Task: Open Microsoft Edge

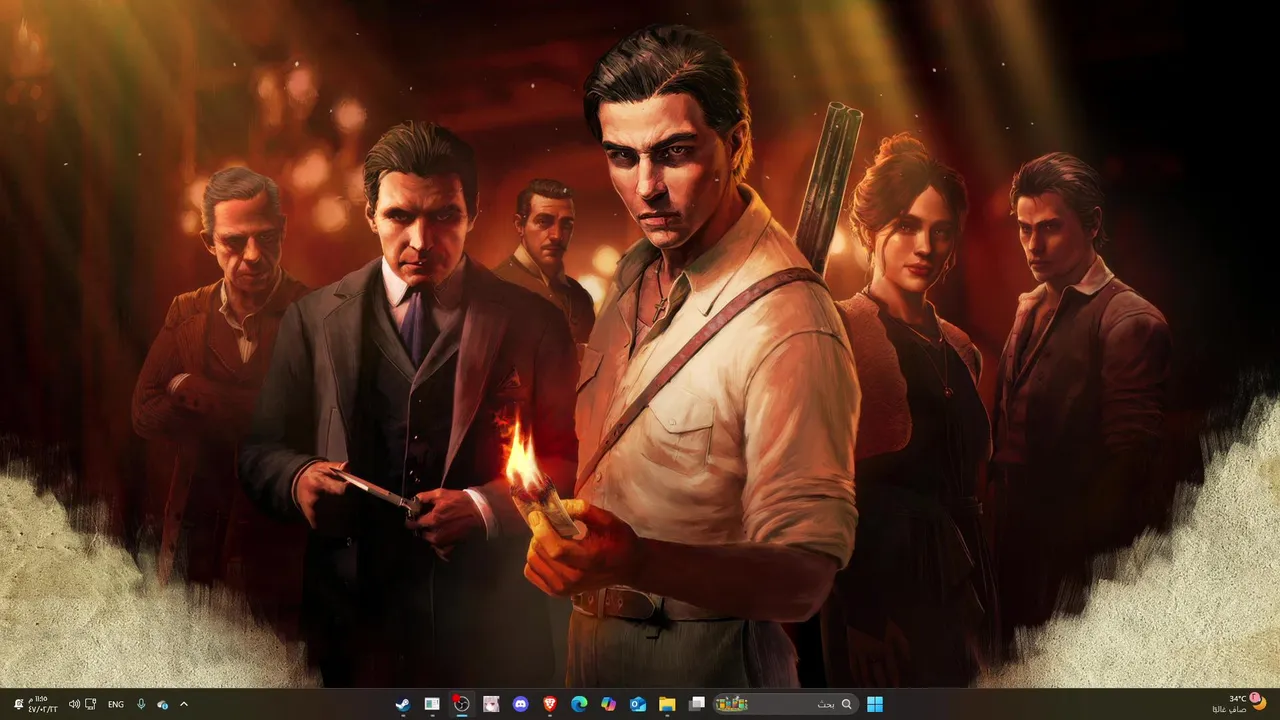Action: pos(579,704)
